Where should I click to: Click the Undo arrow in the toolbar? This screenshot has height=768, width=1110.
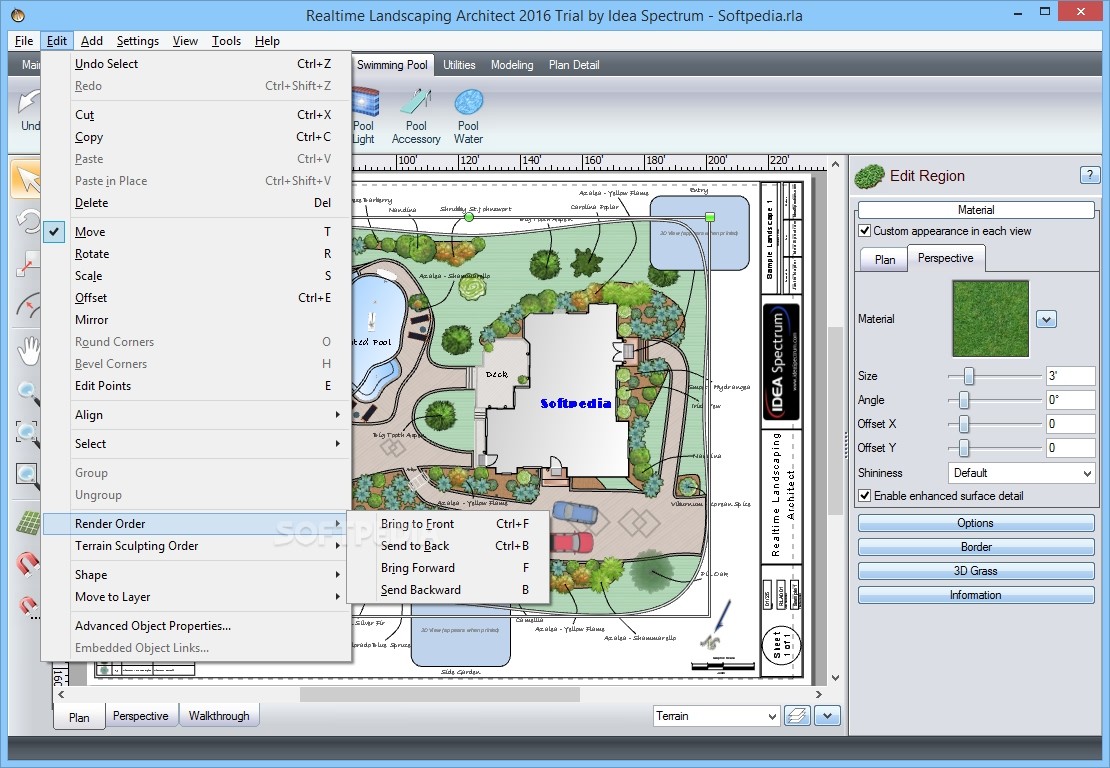coord(28,110)
